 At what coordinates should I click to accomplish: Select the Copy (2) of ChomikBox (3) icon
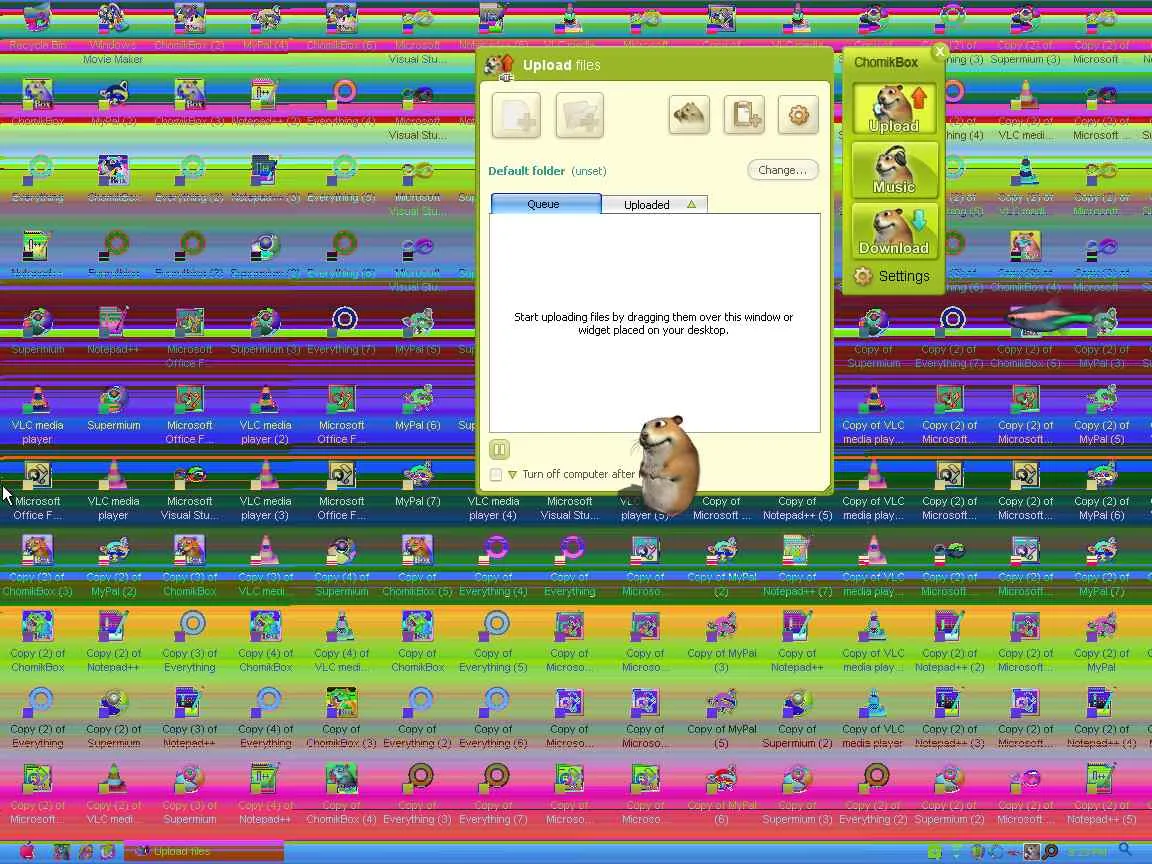[x=37, y=566]
